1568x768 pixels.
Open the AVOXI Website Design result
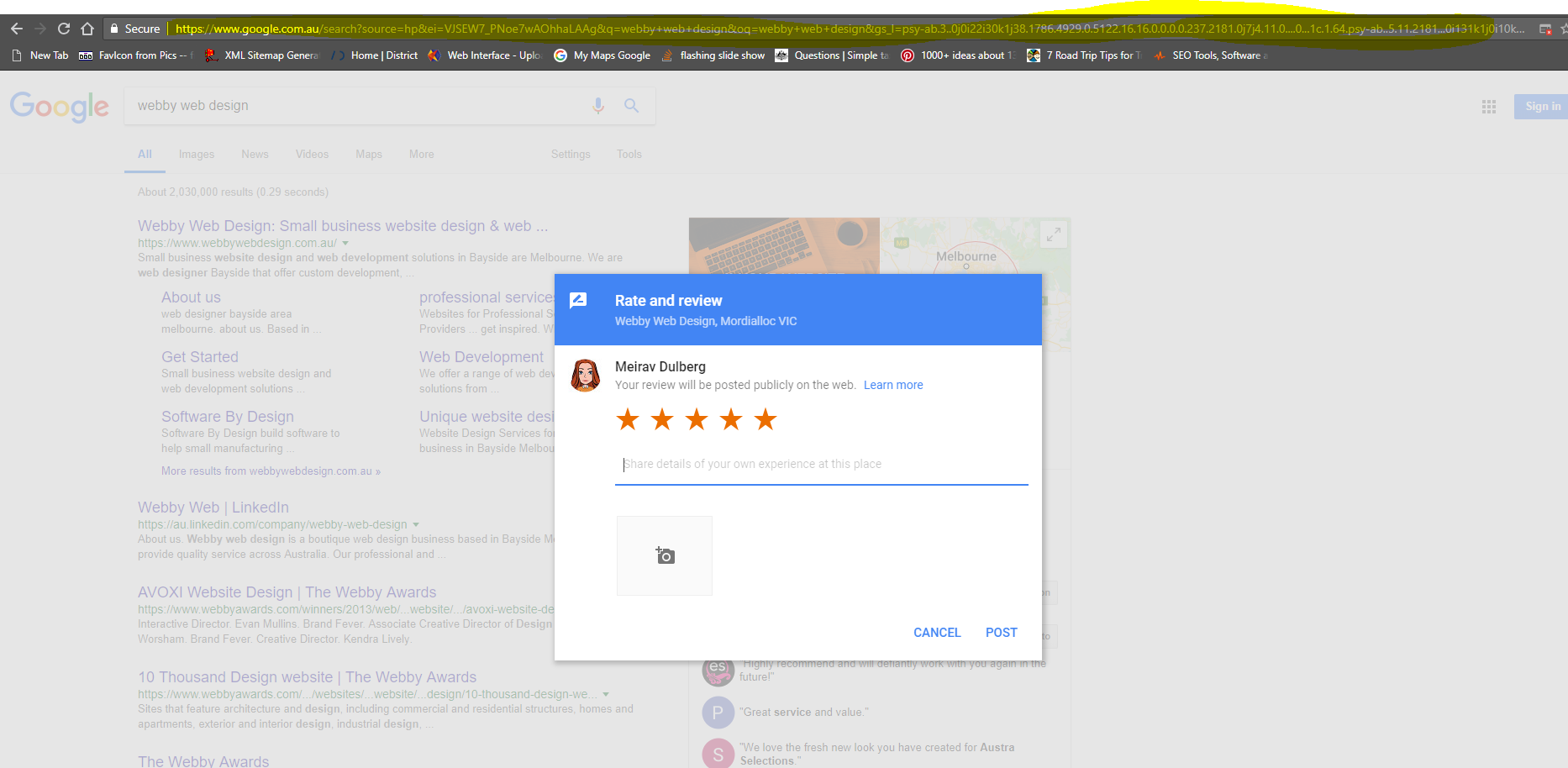(x=287, y=592)
